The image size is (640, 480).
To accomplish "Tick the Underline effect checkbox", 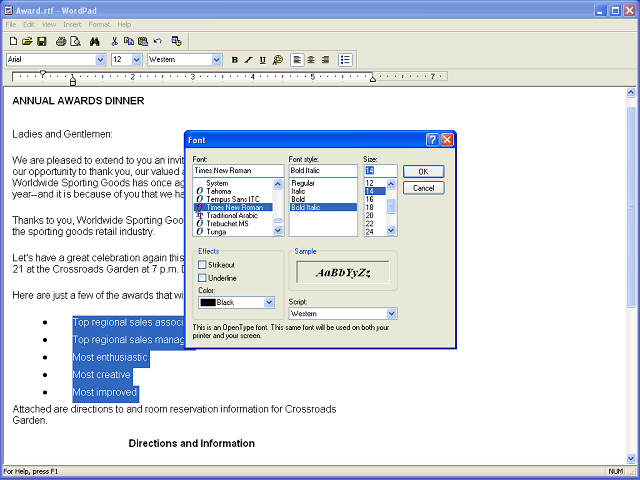I will click(203, 277).
